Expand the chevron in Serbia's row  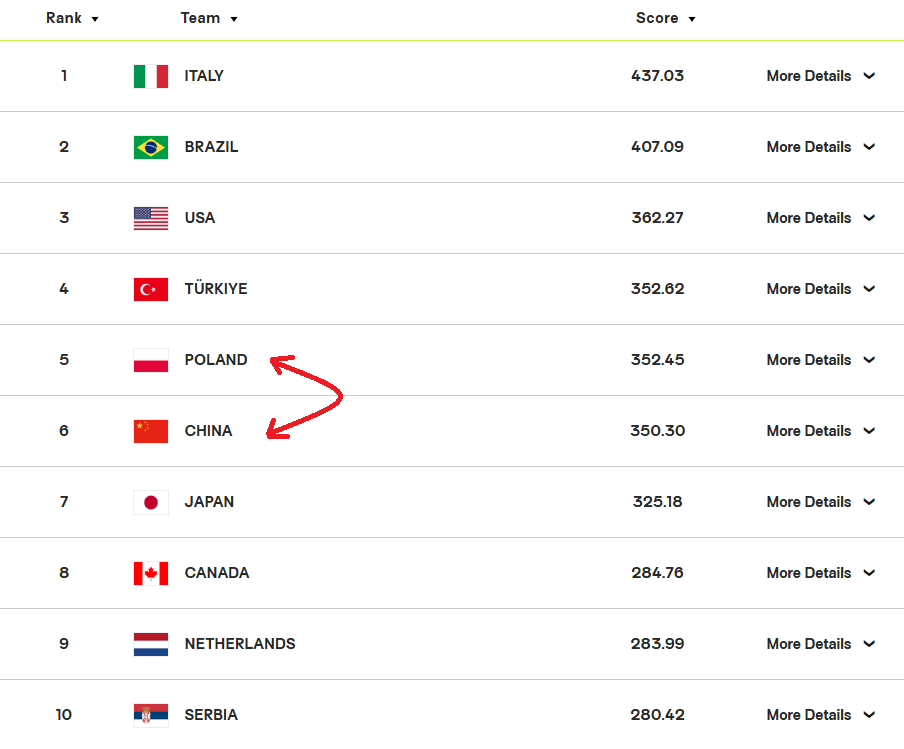869,714
